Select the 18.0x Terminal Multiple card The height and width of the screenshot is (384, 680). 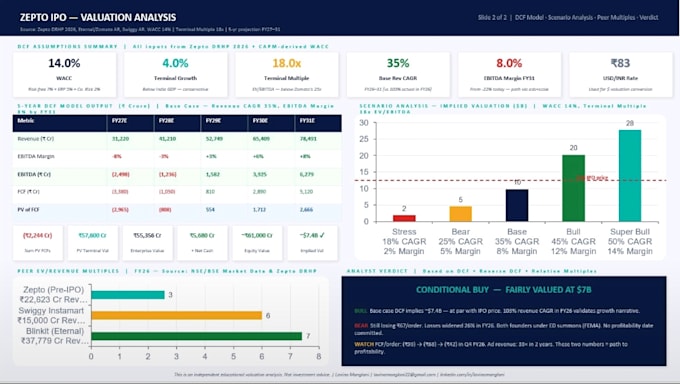click(x=287, y=75)
